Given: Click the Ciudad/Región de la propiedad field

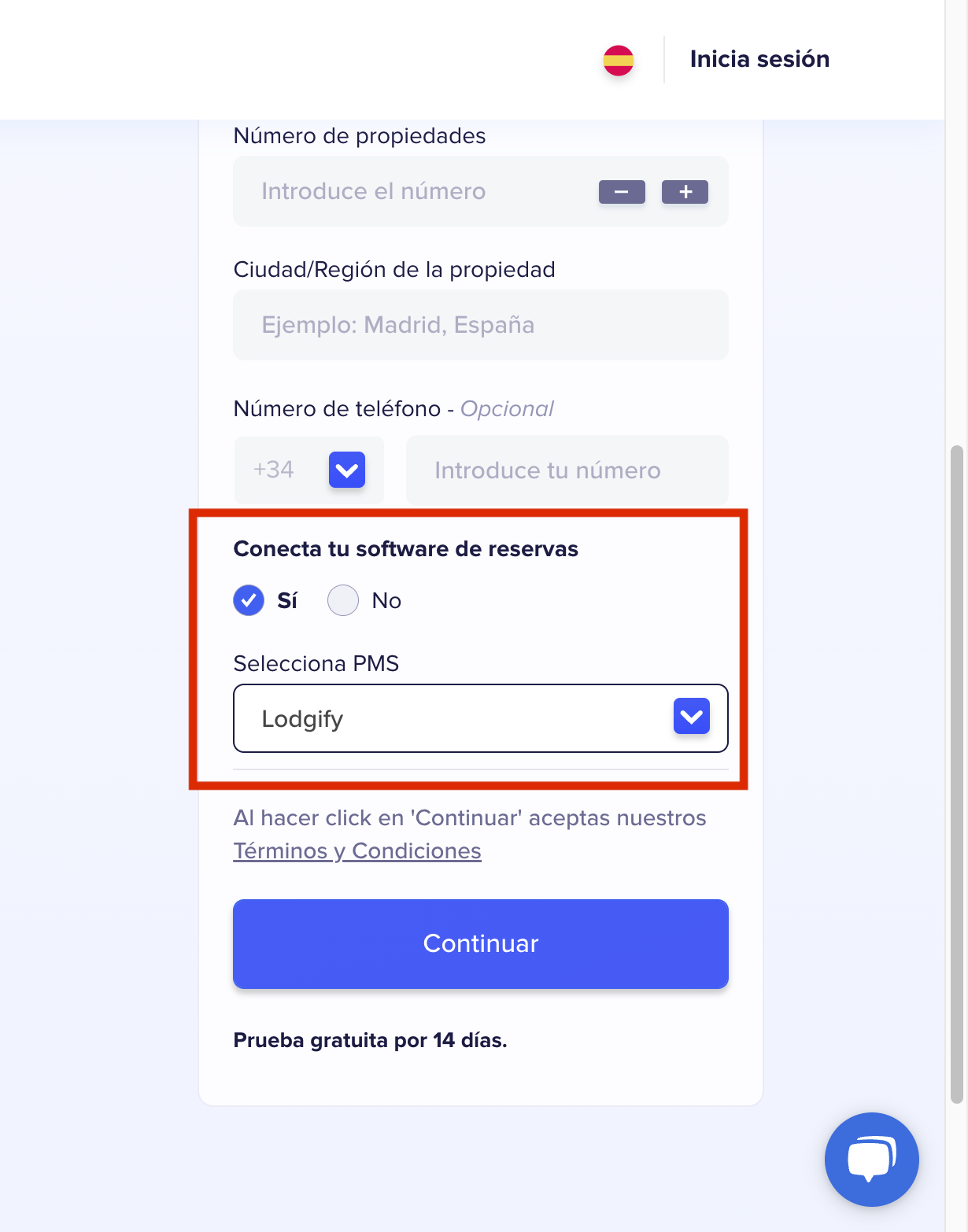Looking at the screenshot, I should coord(480,325).
